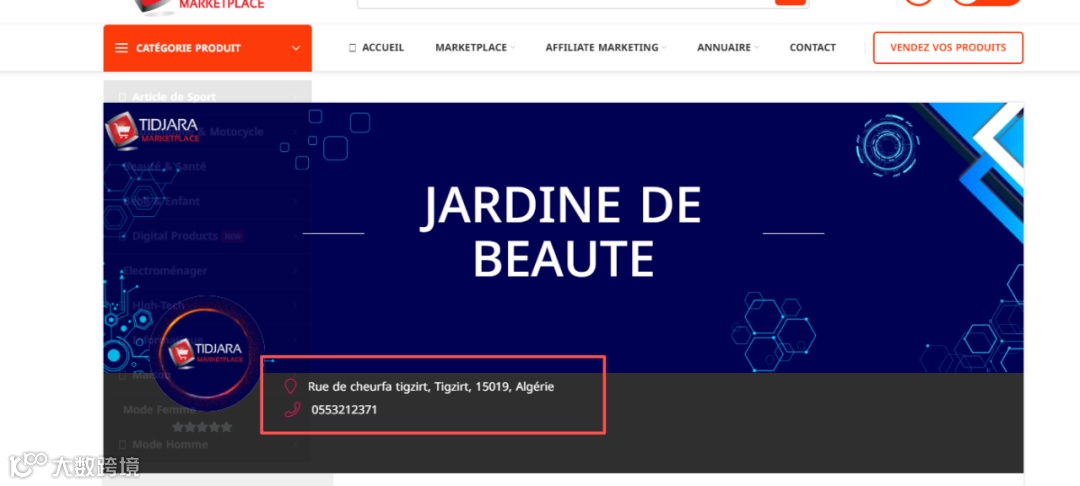The height and width of the screenshot is (486, 1080).
Task: Open the hamburger icon in Catégorie Produit
Action: pos(121,48)
